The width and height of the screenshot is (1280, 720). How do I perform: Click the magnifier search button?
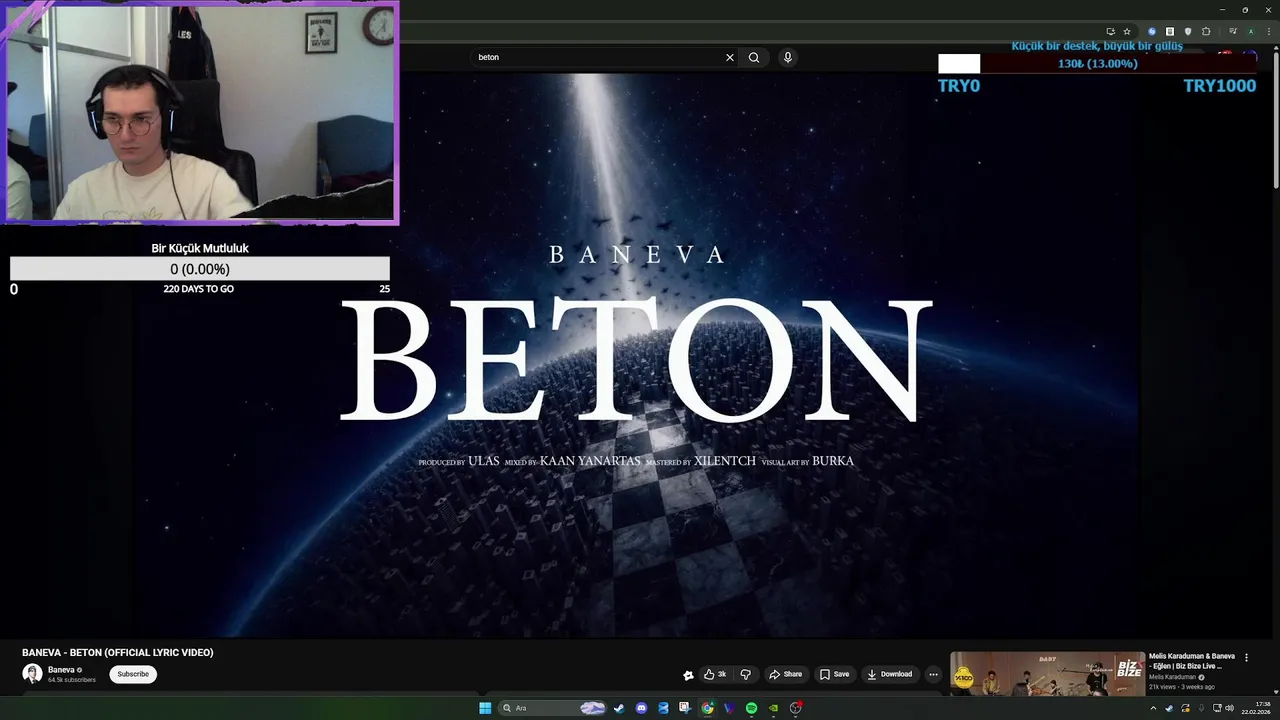coord(754,57)
